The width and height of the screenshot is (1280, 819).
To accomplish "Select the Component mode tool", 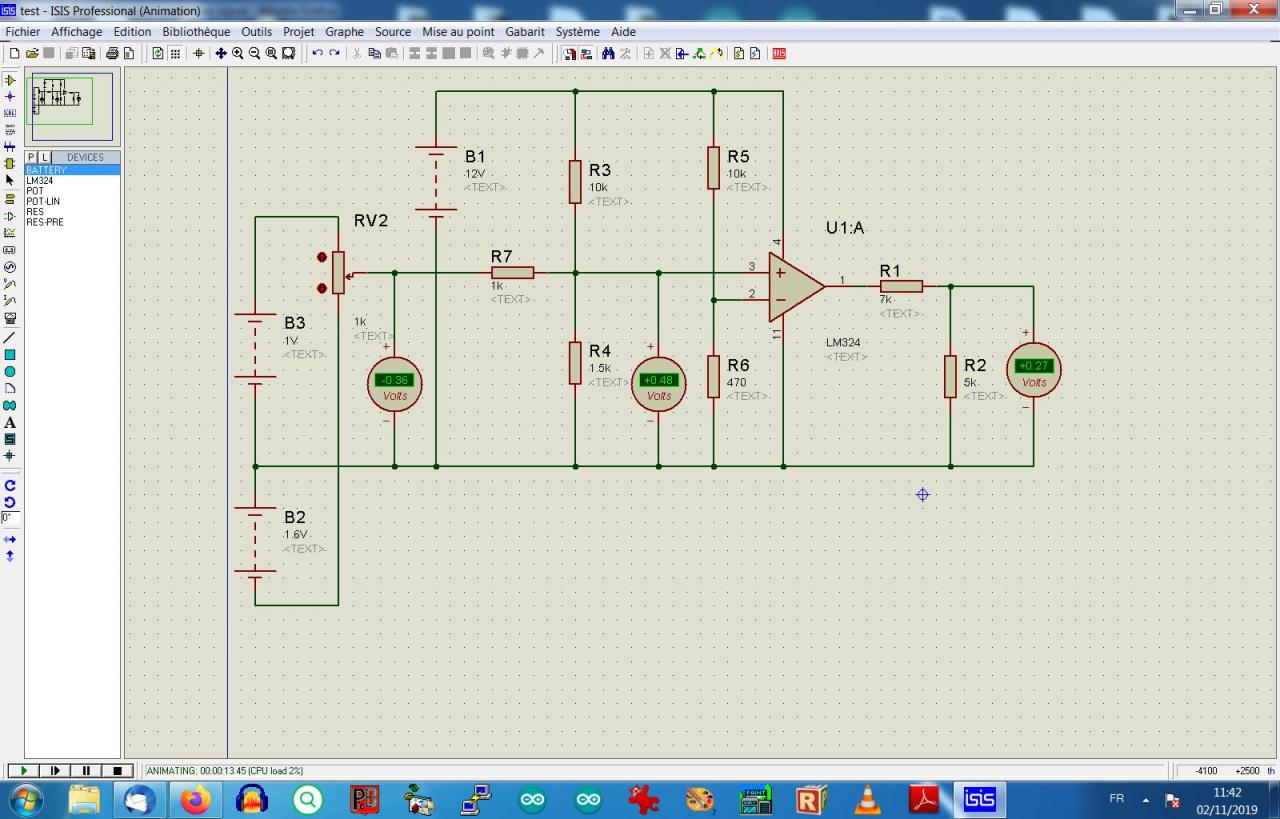I will tap(10, 80).
